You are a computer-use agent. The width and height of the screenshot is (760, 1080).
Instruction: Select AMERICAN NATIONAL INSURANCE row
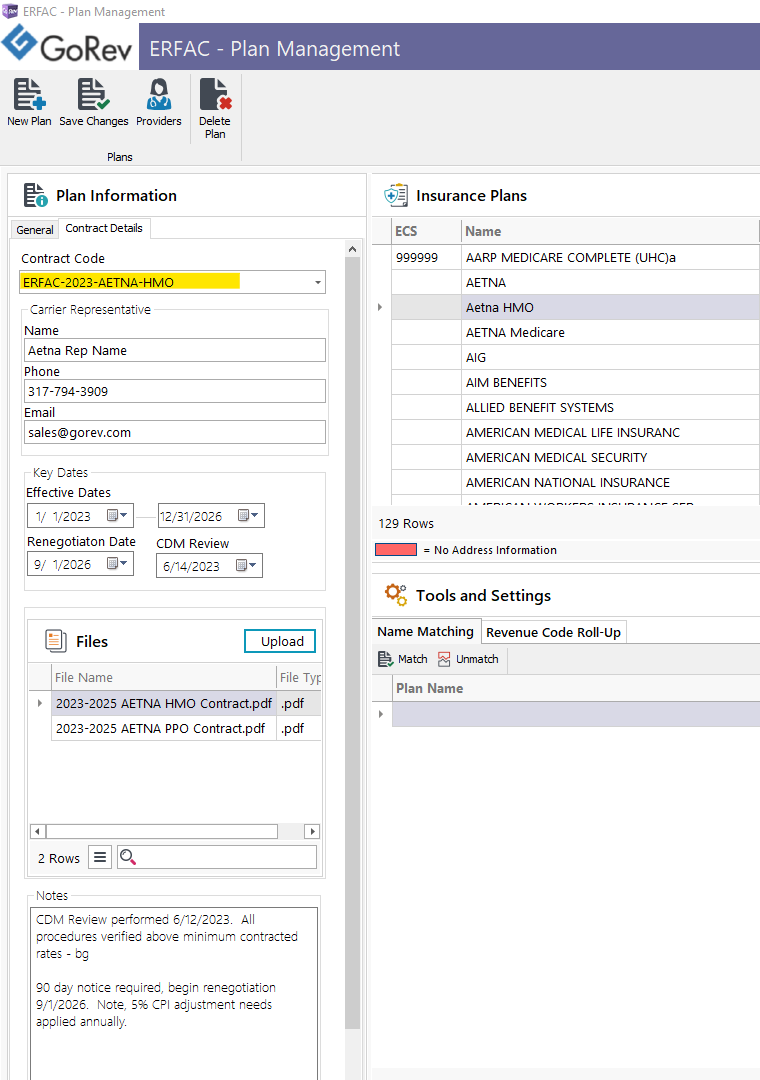(575, 482)
